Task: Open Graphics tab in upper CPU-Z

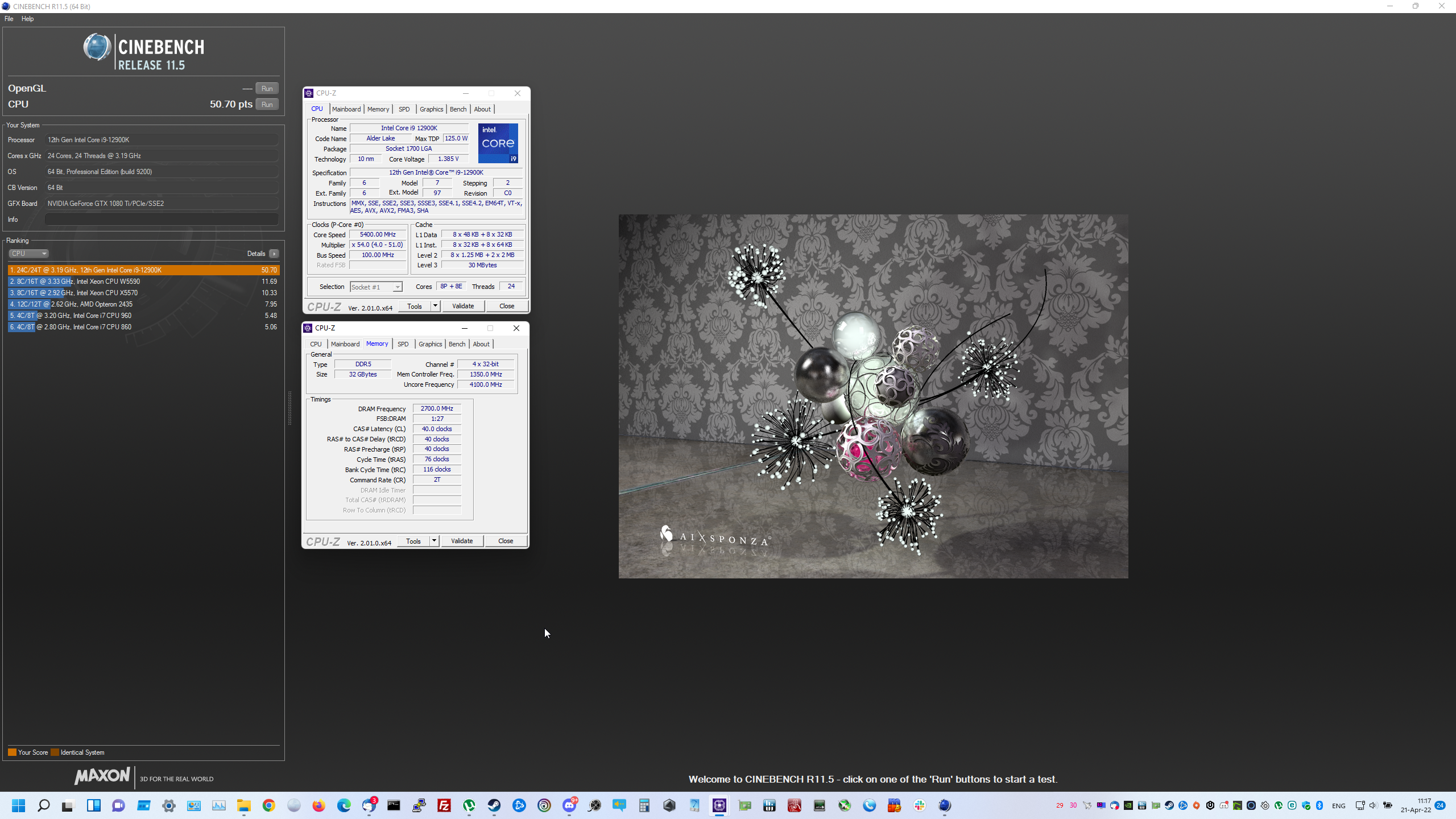Action: (431, 109)
